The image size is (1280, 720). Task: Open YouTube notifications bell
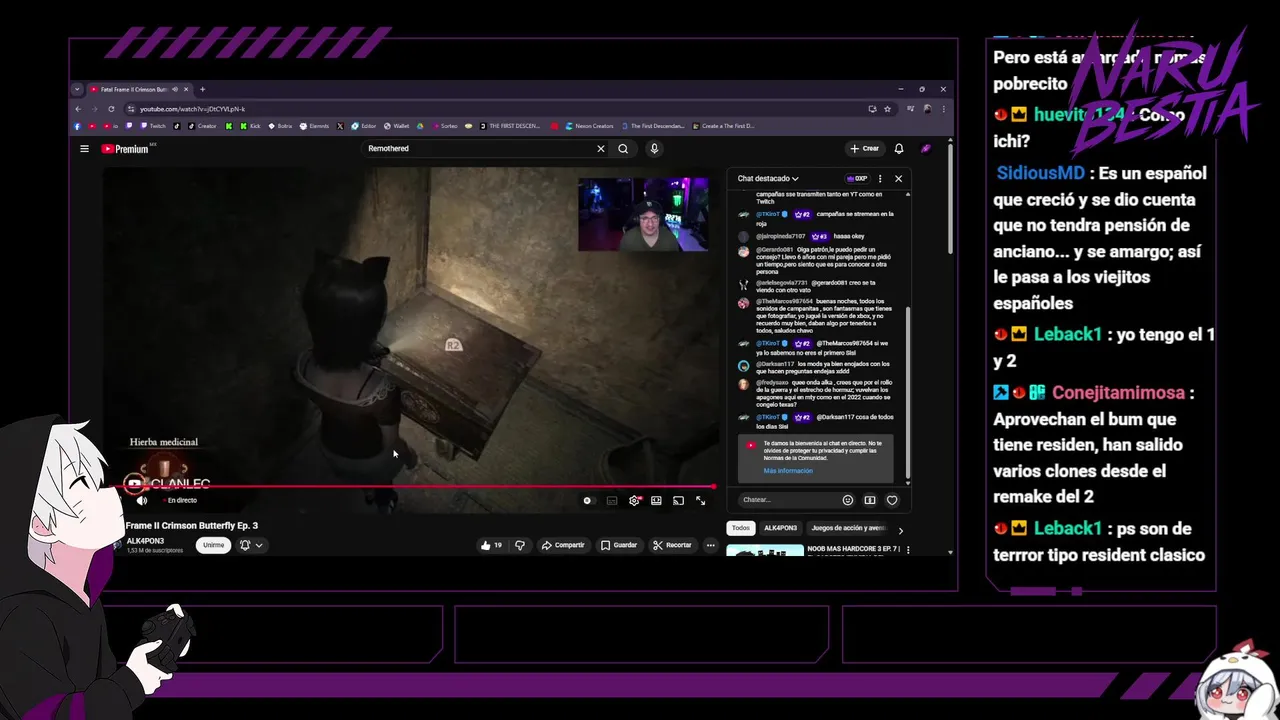(899, 149)
